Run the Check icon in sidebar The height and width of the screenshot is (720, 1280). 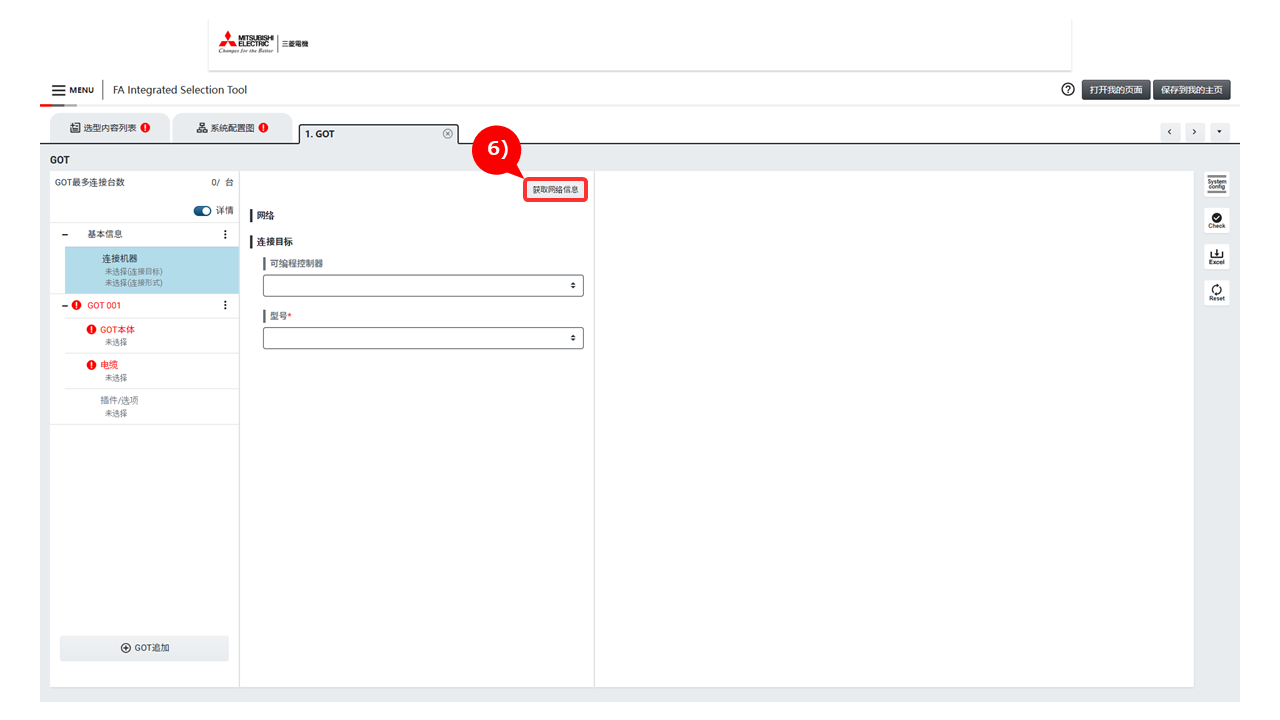coord(1216,220)
